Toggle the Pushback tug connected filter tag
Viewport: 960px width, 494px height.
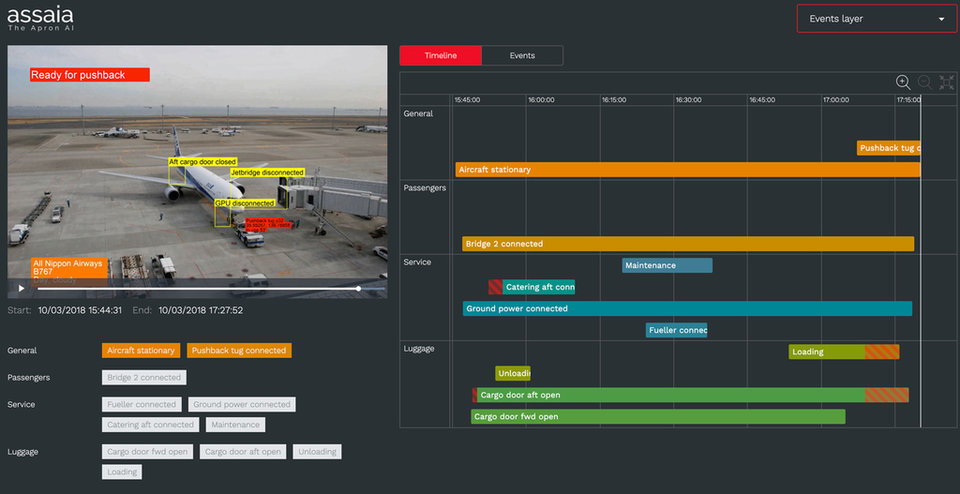[238, 351]
